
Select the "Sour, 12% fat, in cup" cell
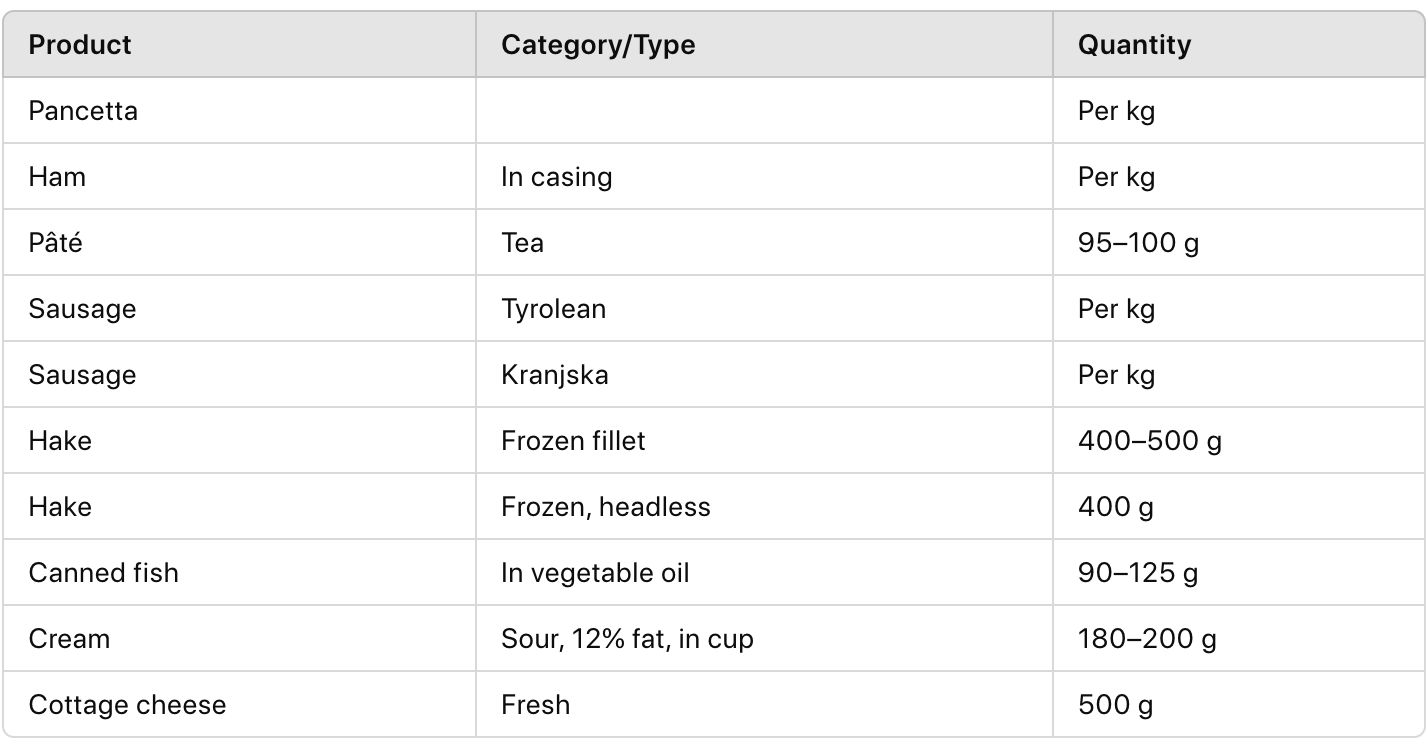point(627,639)
